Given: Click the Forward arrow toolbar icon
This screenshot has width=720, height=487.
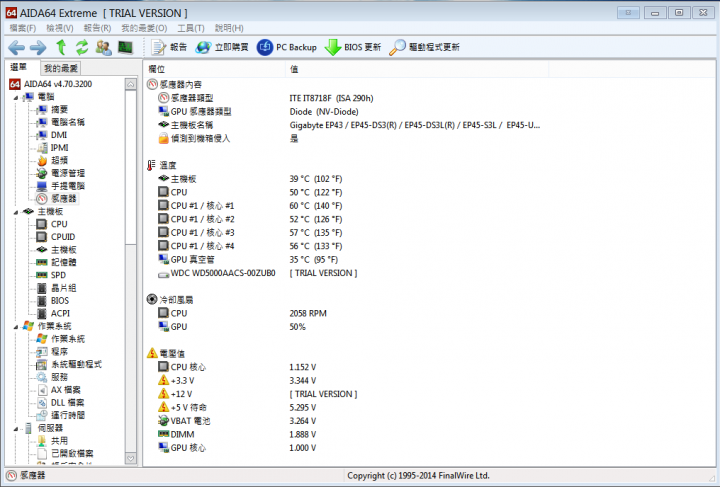Looking at the screenshot, I should 38,47.
